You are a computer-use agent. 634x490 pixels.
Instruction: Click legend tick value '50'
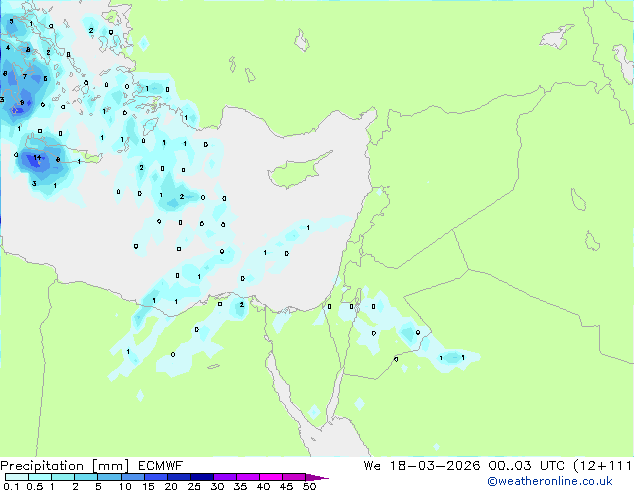[x=309, y=486]
